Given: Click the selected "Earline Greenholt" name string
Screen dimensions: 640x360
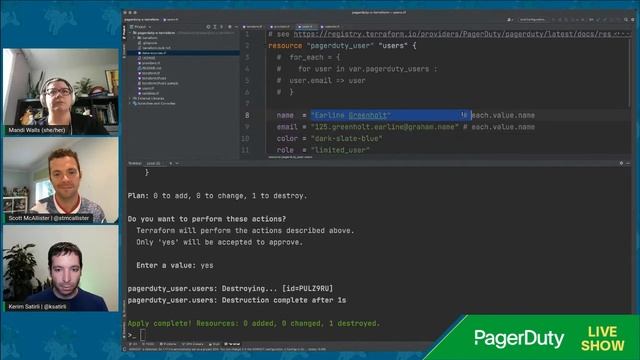Looking at the screenshot, I should click(x=351, y=116).
